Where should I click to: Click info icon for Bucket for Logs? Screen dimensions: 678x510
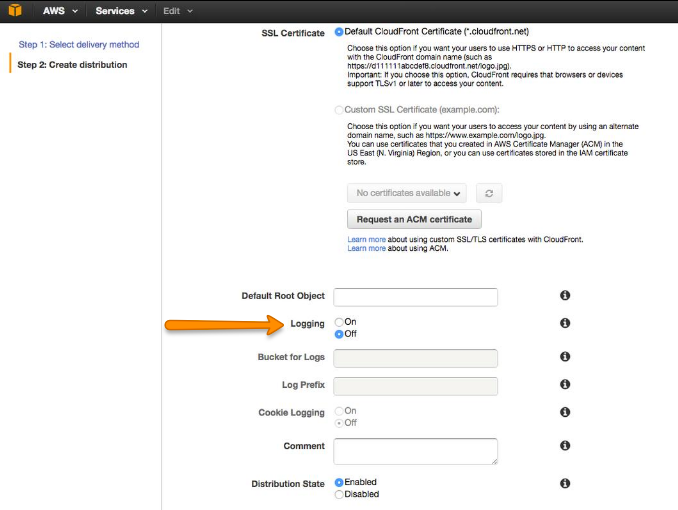tap(565, 356)
